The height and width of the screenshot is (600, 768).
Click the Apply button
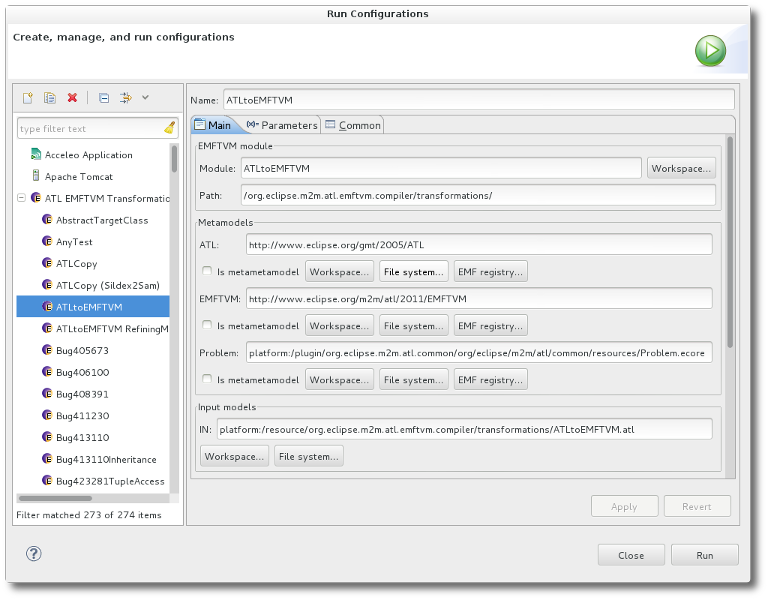click(x=624, y=506)
